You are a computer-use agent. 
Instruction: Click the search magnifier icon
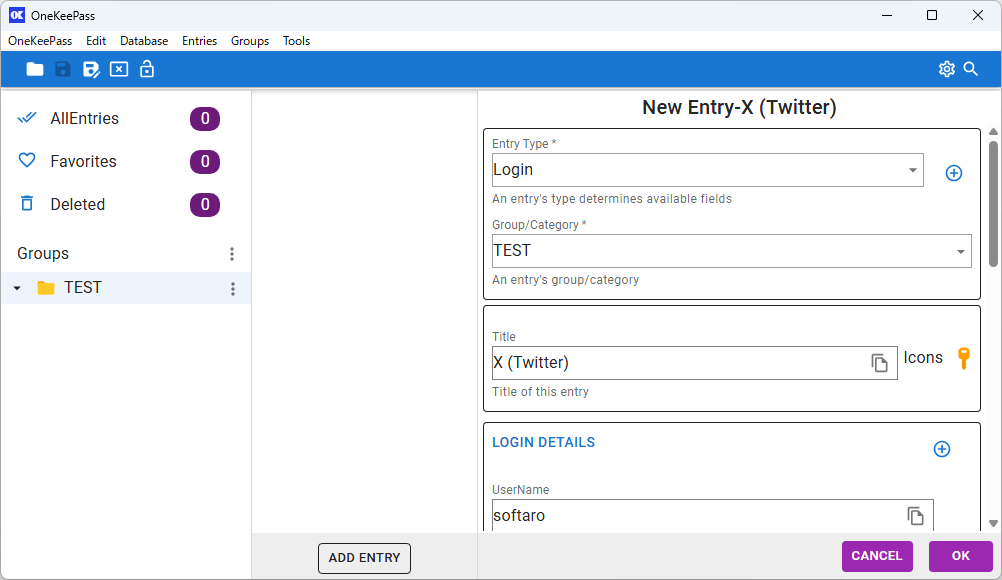[970, 69]
